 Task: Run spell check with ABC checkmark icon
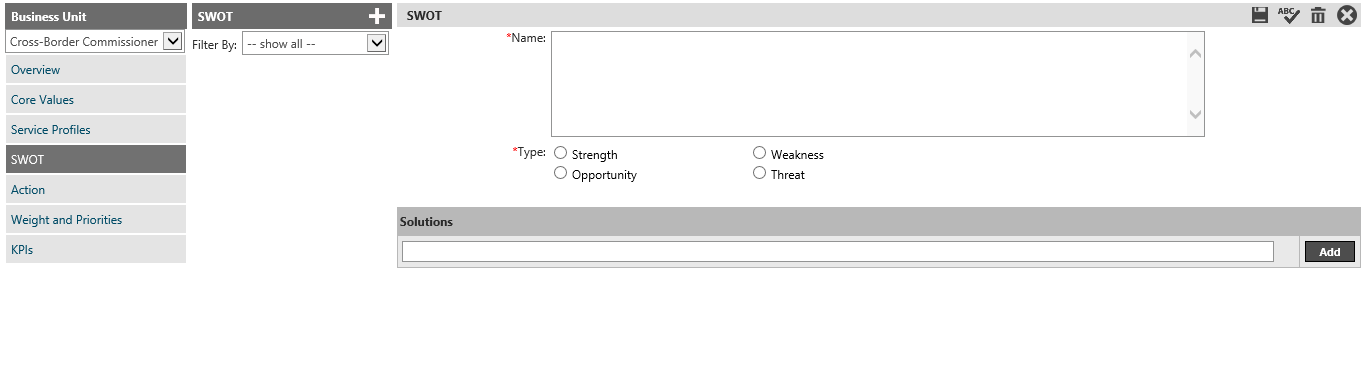[x=1288, y=15]
